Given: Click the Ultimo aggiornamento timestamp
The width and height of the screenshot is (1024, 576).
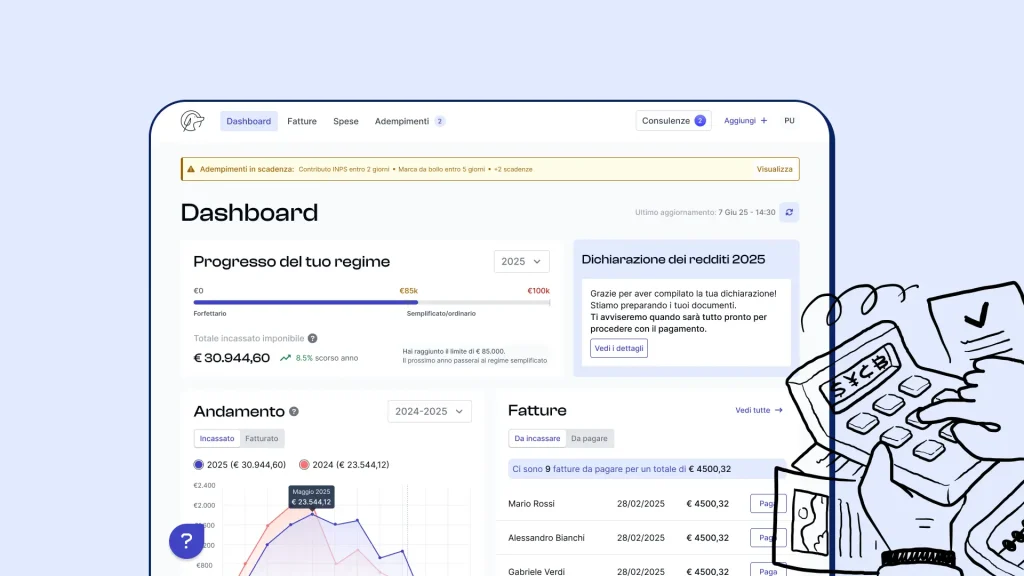Looking at the screenshot, I should point(705,212).
